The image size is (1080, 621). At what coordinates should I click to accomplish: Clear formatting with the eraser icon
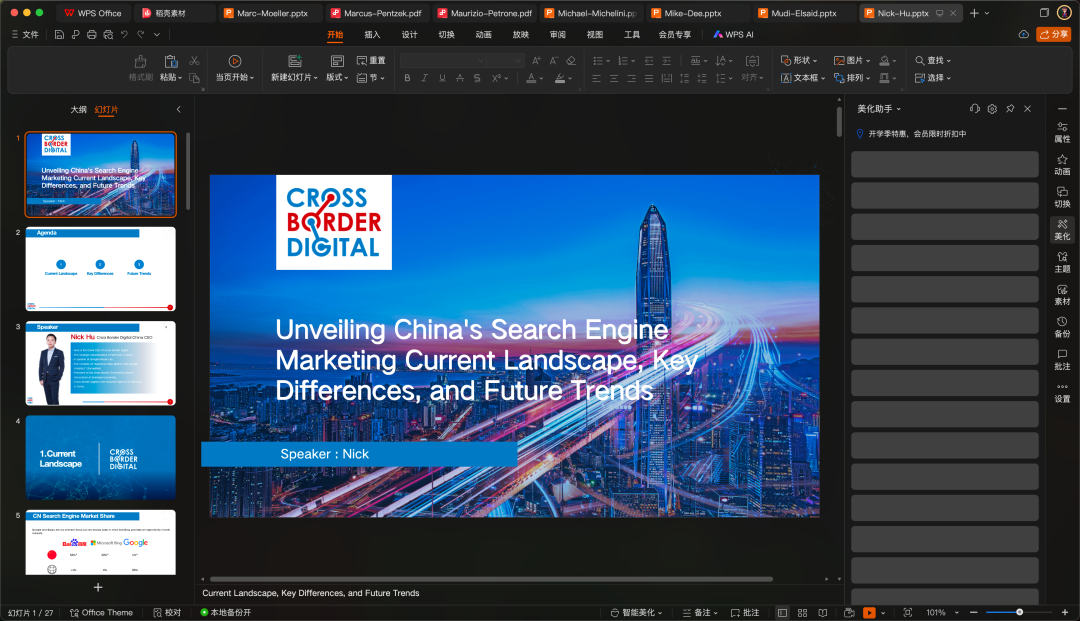[x=571, y=61]
